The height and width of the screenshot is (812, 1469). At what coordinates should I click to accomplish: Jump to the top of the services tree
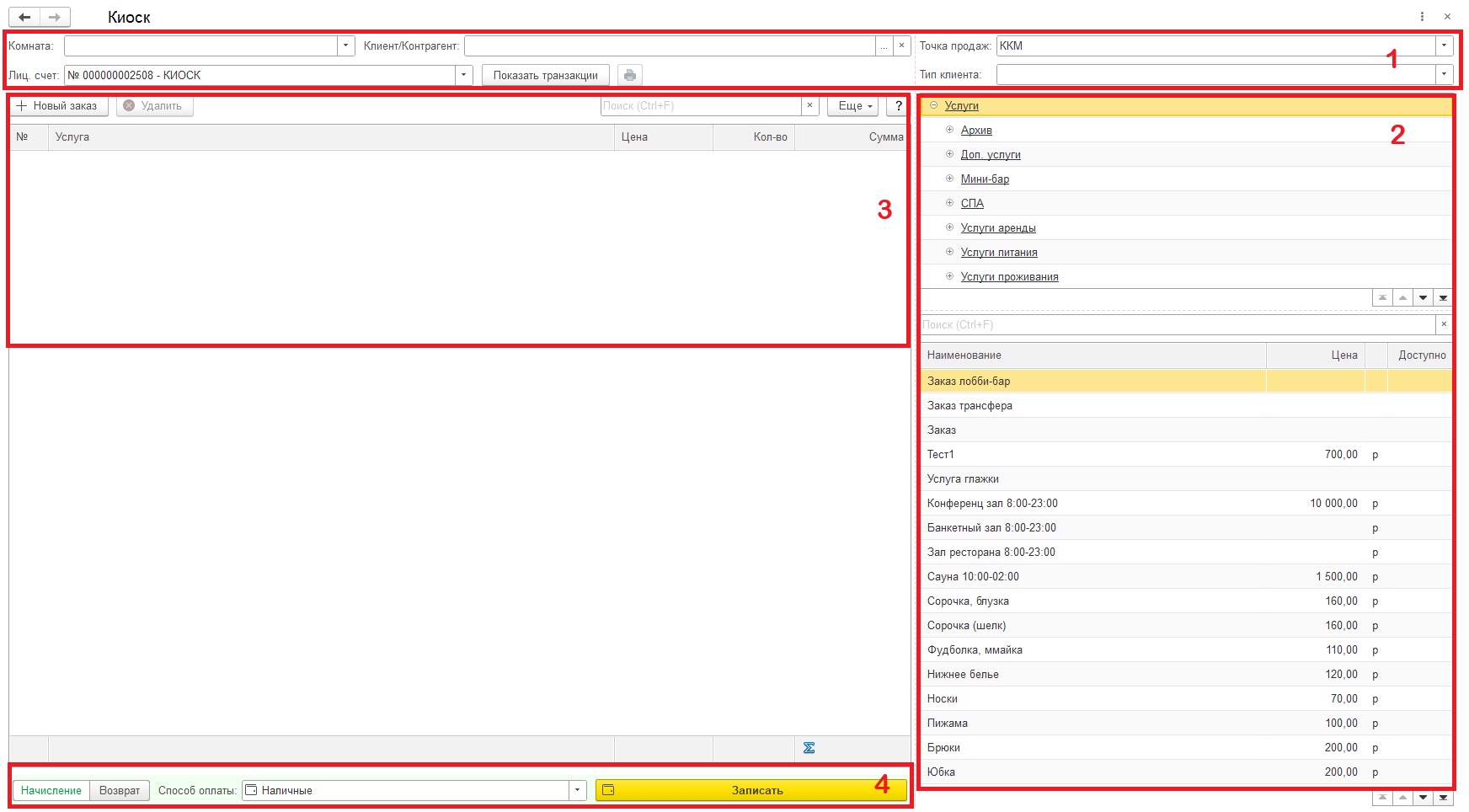(1382, 297)
